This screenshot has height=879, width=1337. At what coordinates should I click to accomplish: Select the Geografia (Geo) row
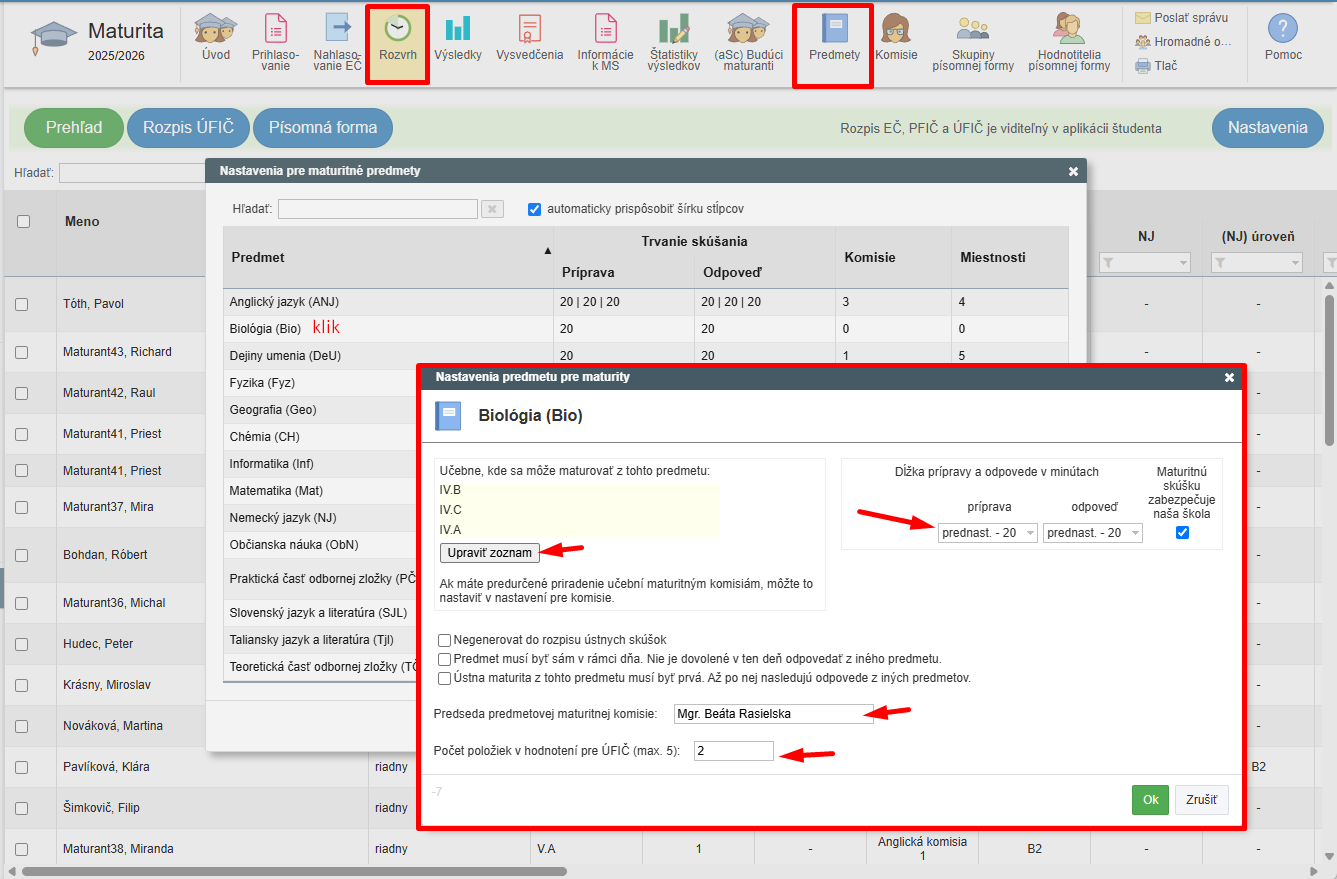pyautogui.click(x=320, y=410)
